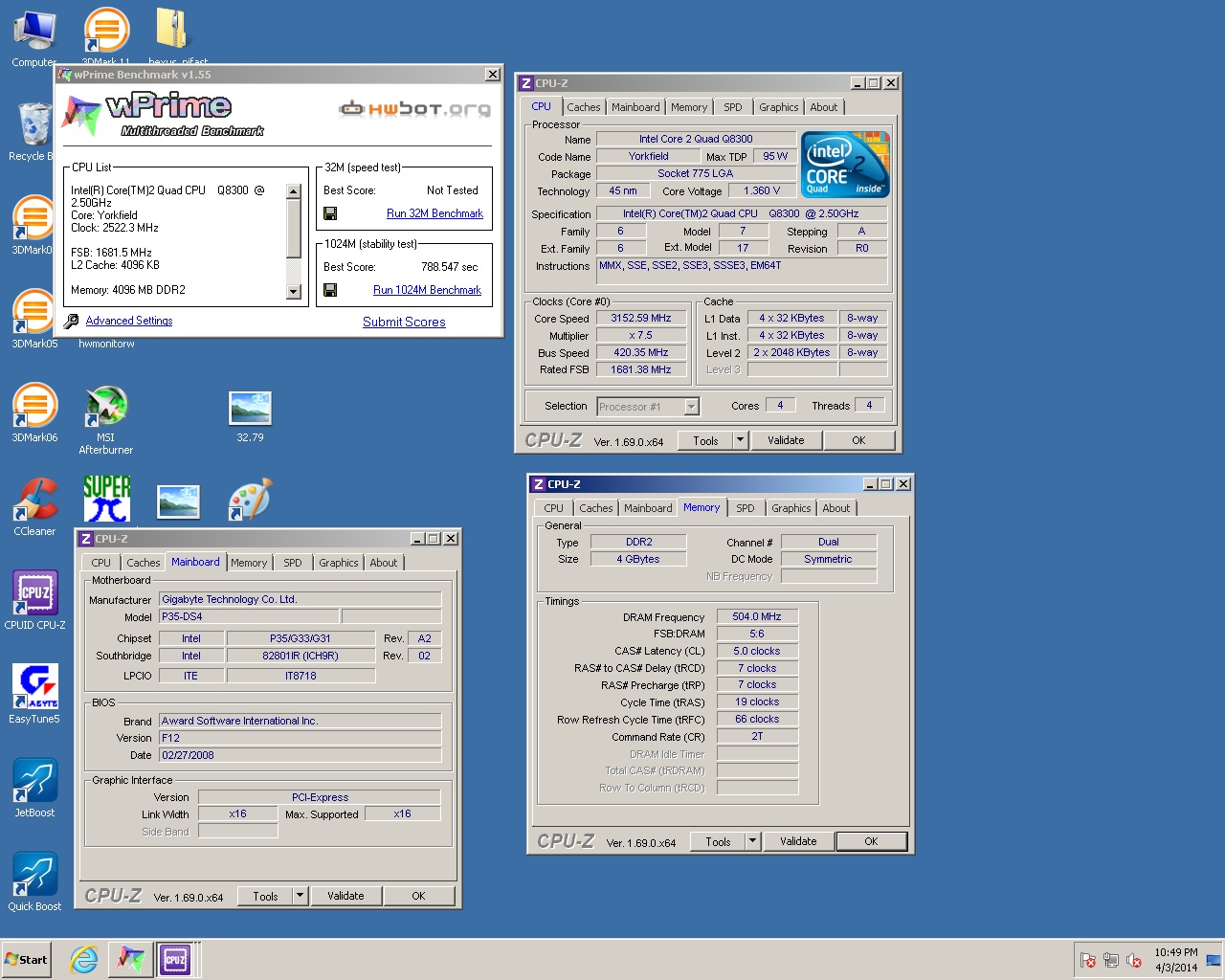Click Tools button in CPU tab window
Image resolution: width=1225 pixels, height=980 pixels.
[705, 440]
